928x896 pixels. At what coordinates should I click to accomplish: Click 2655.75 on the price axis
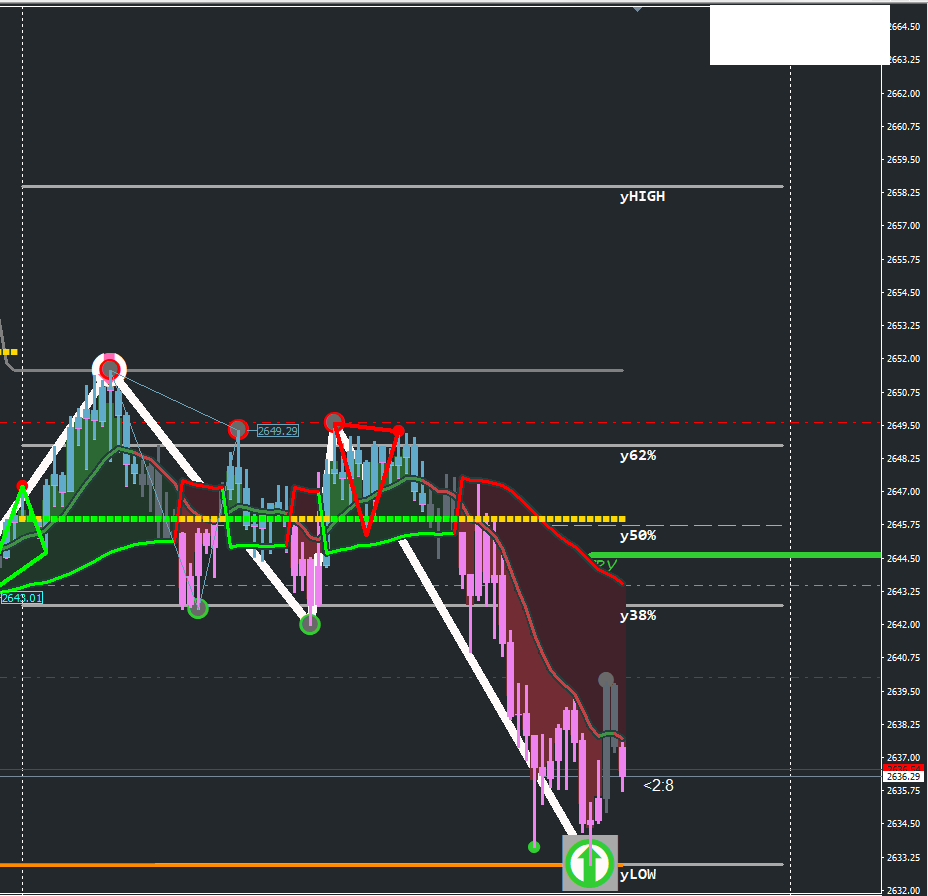[904, 259]
